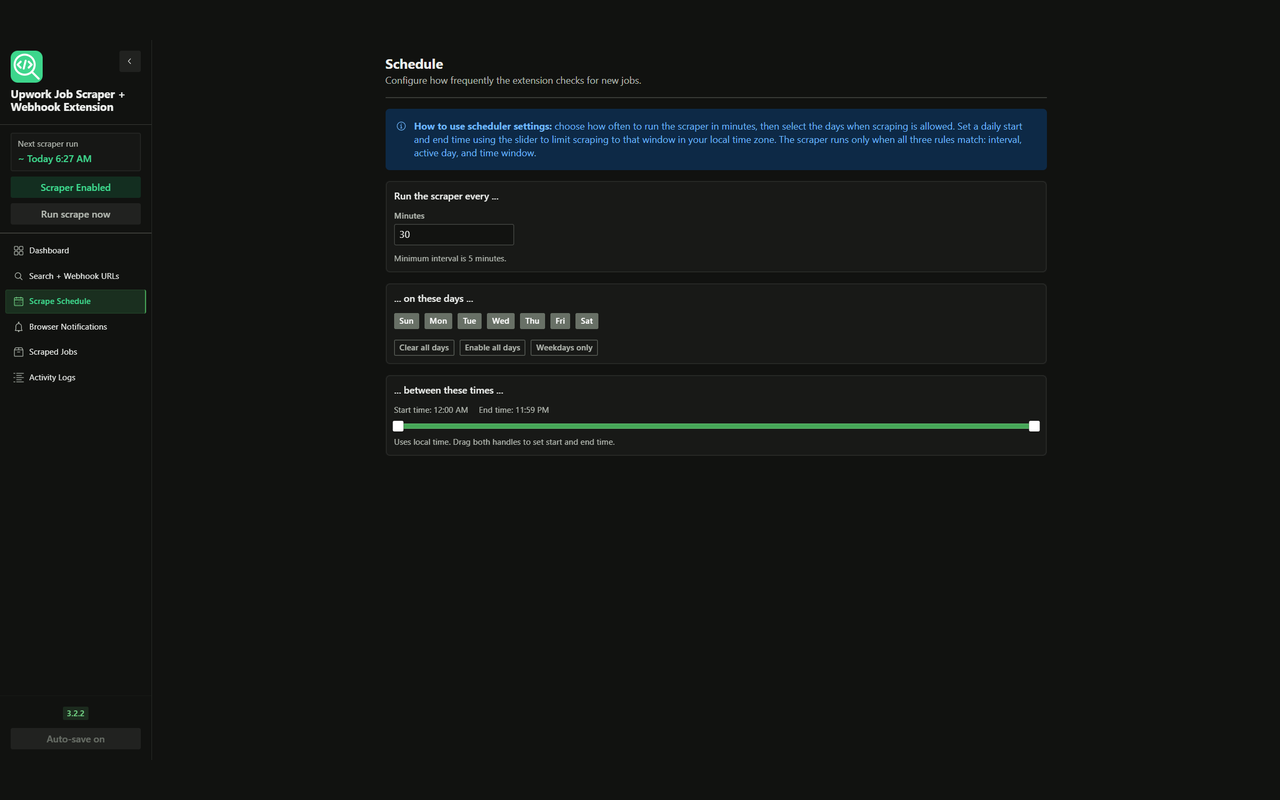The image size is (1280, 800).
Task: Disable scraping on Tue
Action: click(469, 321)
